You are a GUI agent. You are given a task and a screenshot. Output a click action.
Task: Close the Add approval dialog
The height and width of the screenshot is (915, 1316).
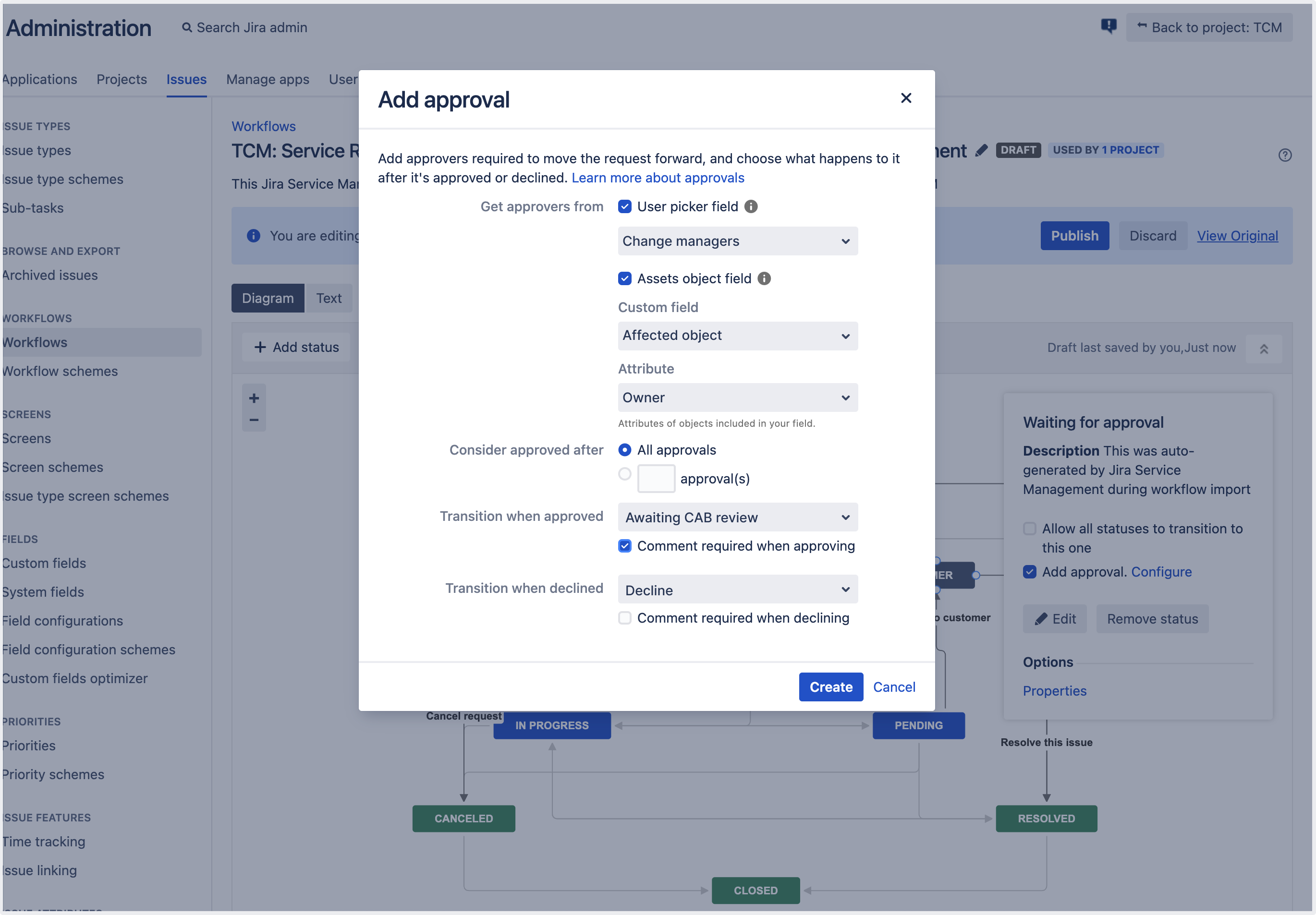click(x=906, y=98)
